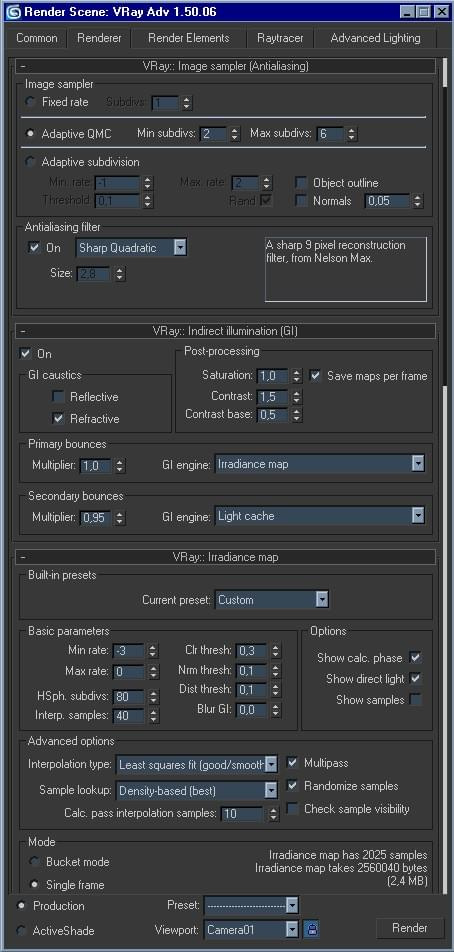Screen dimensions: 454x952
Task: Adjust the Contrast spinner
Action: click(296, 396)
